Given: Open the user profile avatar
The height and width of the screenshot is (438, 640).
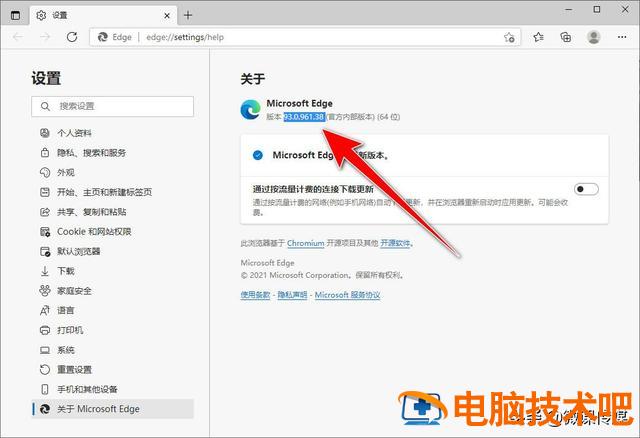Looking at the screenshot, I should [x=593, y=37].
